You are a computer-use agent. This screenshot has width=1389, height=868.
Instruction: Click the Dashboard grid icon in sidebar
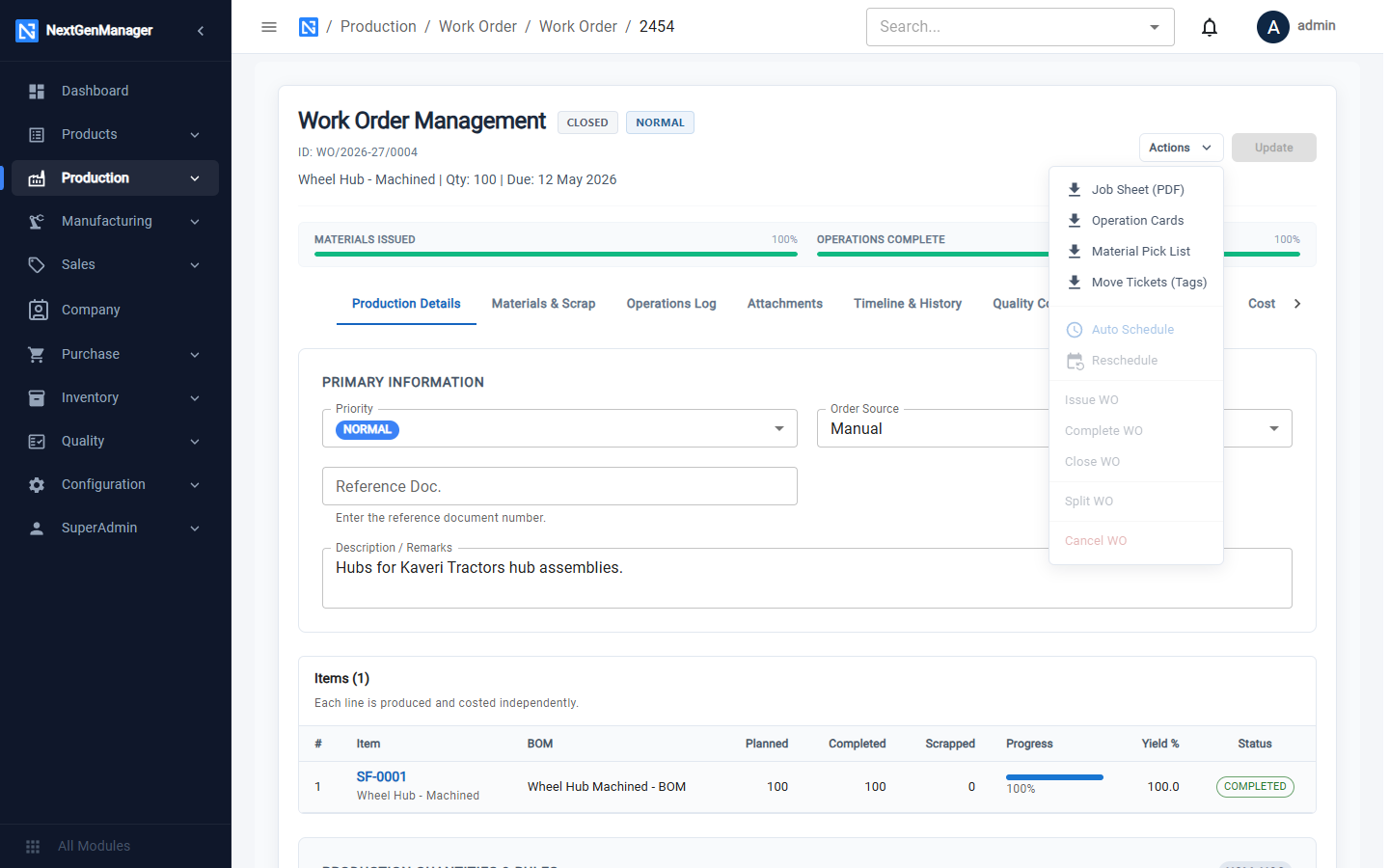37,91
